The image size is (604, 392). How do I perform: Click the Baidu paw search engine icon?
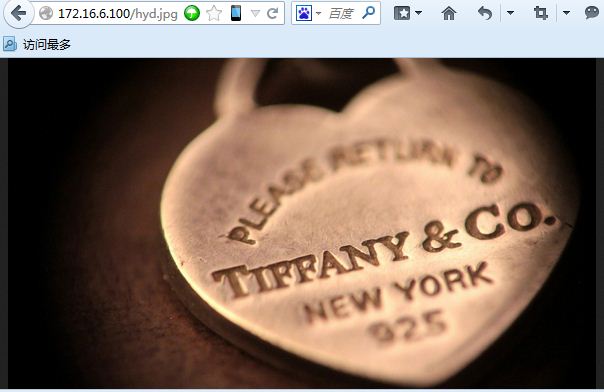pyautogui.click(x=304, y=13)
